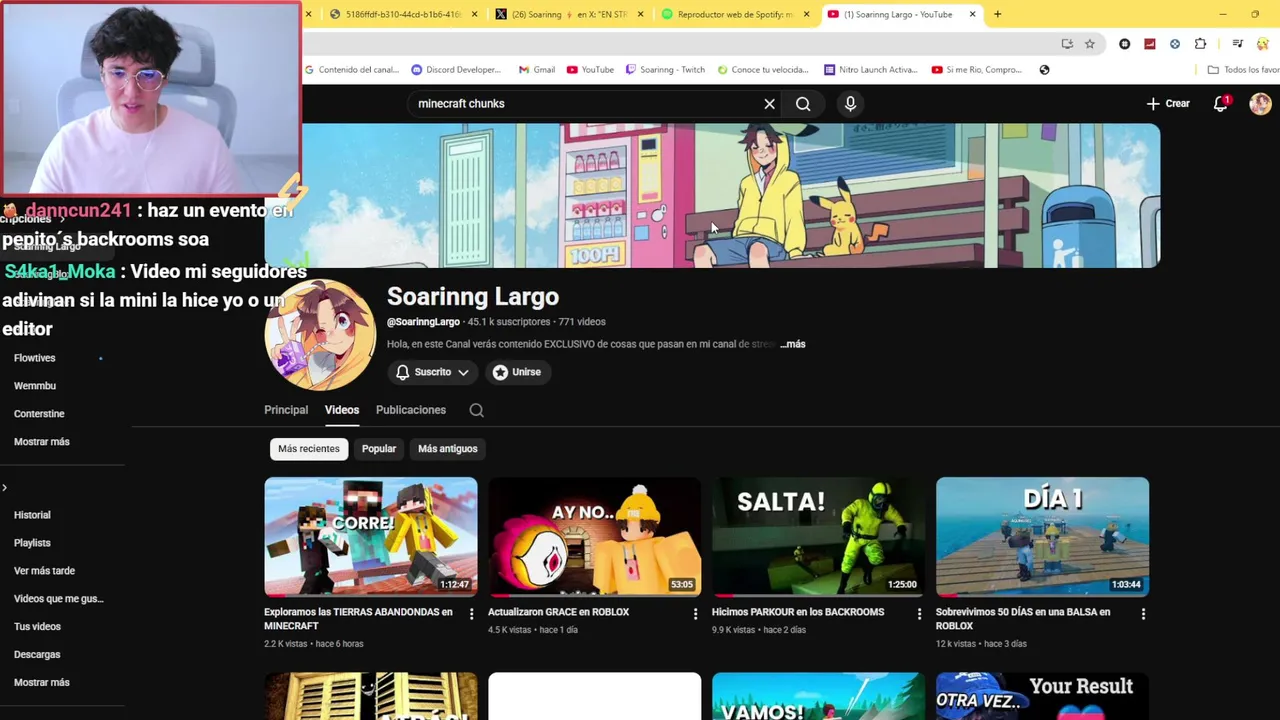Open 'Ver más tarde' in sidebar
Screen dimensions: 1280x720
44,571
